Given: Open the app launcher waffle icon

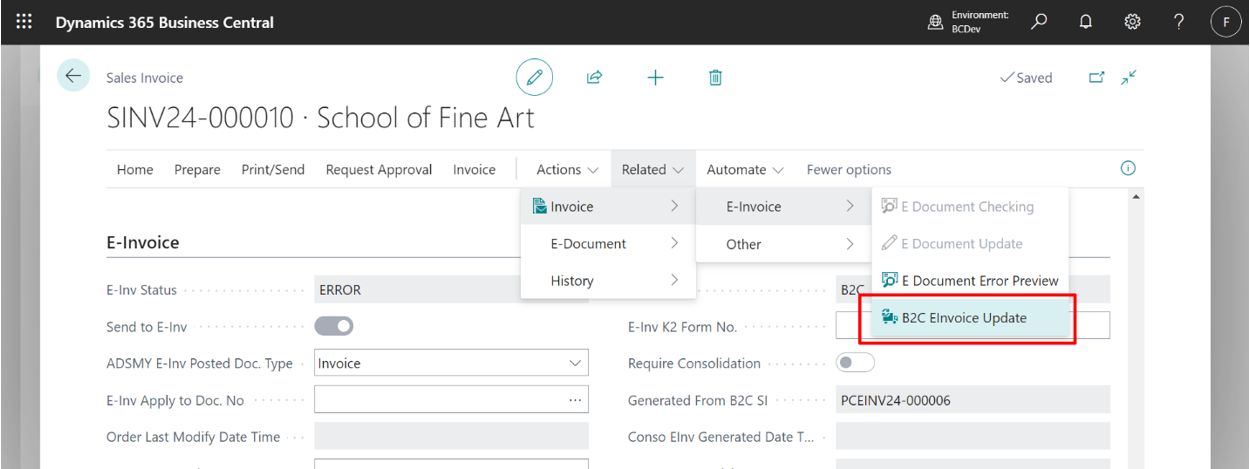Looking at the screenshot, I should [25, 21].
